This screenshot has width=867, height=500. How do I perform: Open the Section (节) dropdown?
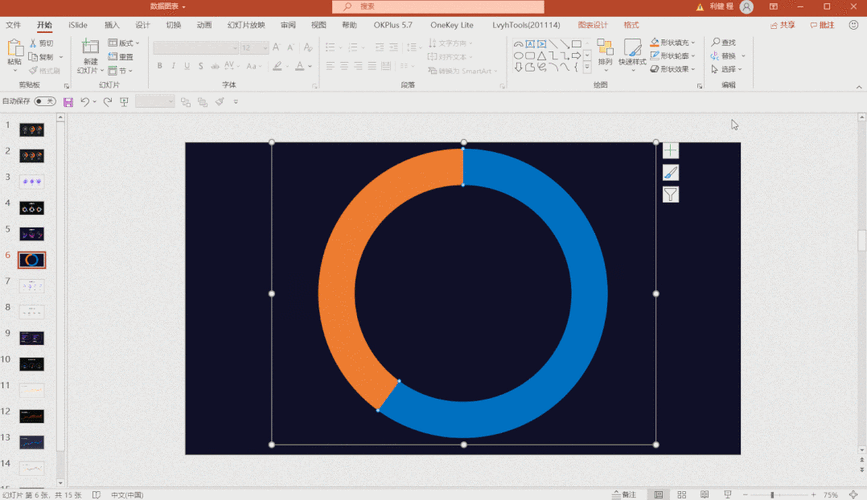120,71
